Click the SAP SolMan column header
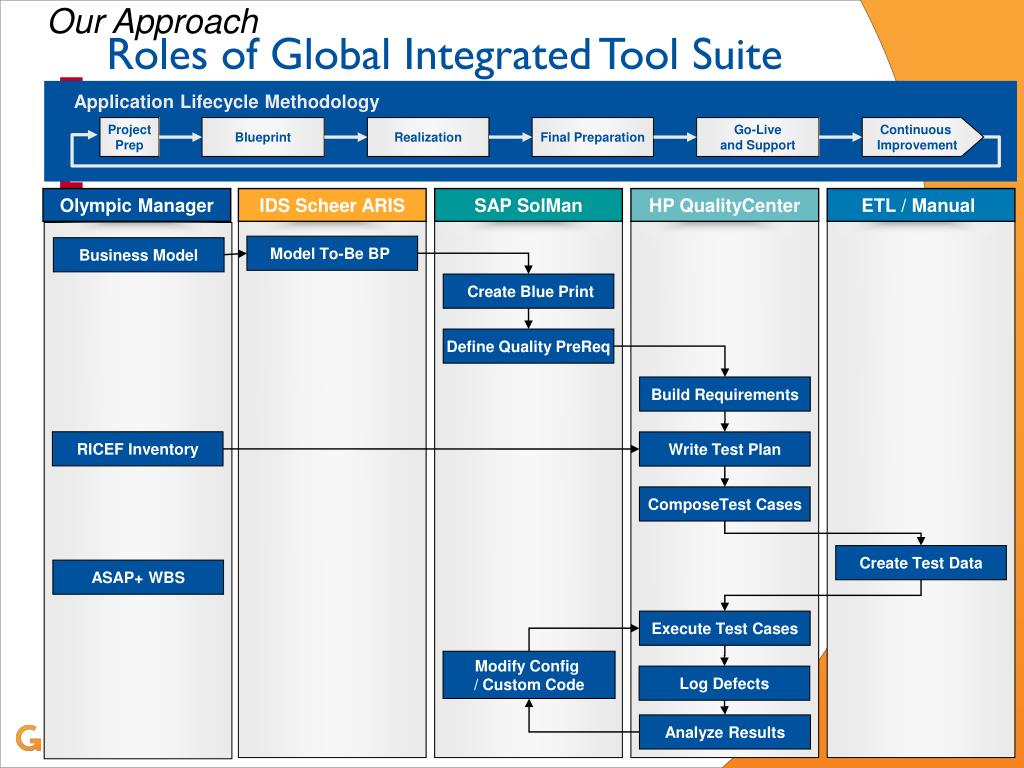 (x=528, y=206)
